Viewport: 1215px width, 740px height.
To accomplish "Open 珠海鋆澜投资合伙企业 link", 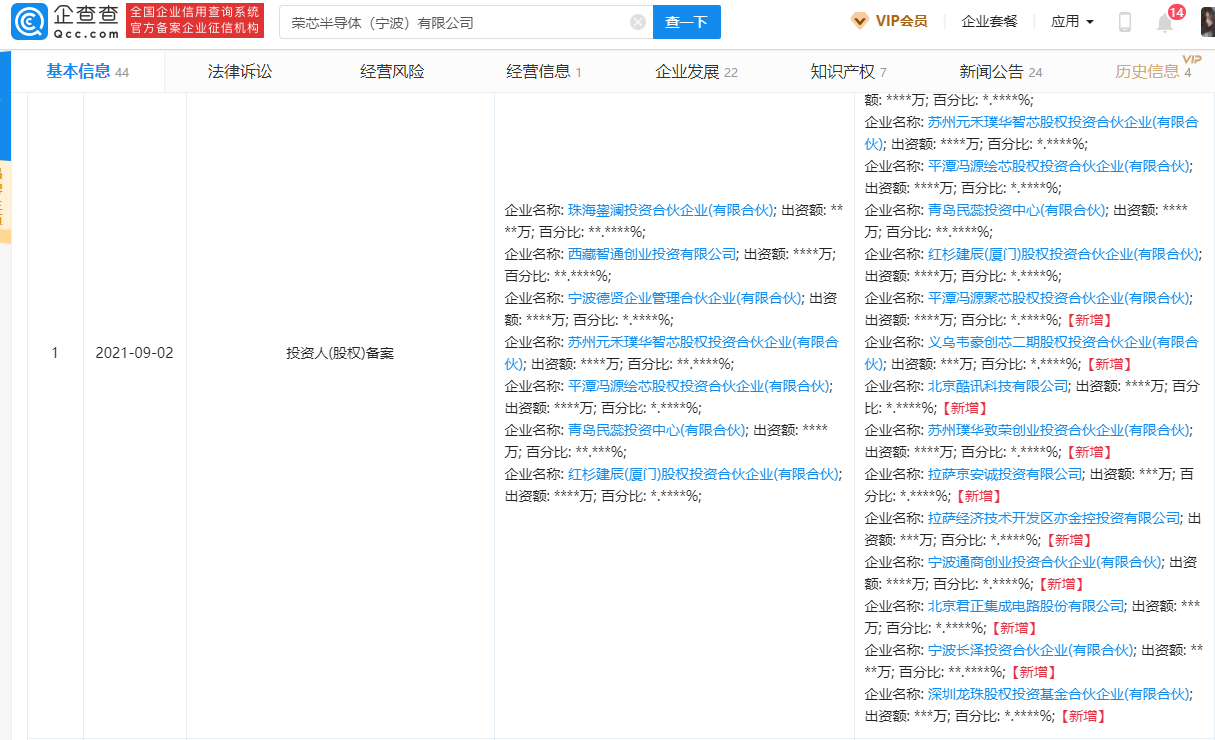I will pyautogui.click(x=671, y=210).
